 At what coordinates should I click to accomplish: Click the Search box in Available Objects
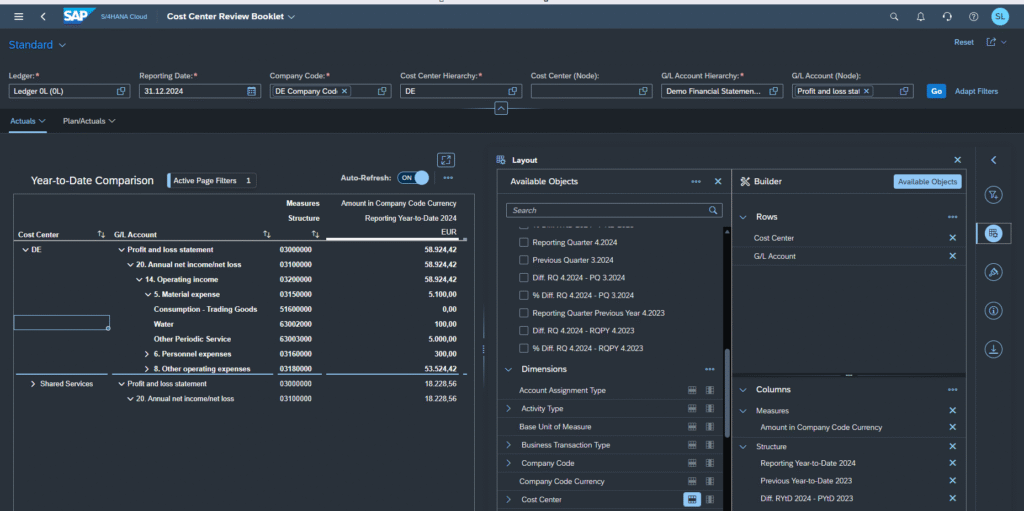tap(614, 210)
